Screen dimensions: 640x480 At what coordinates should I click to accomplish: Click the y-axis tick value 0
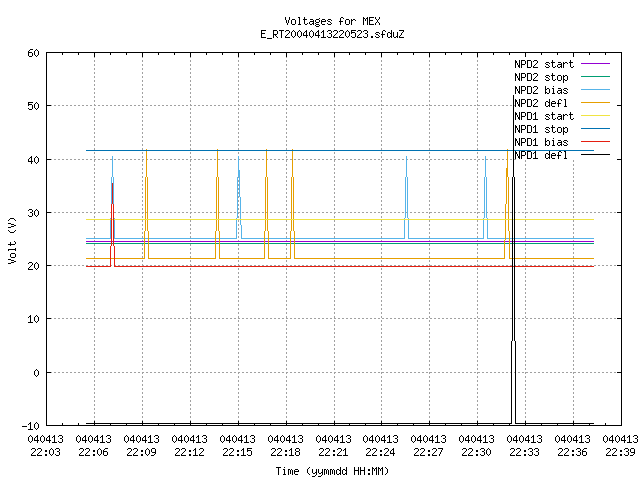coord(36,373)
